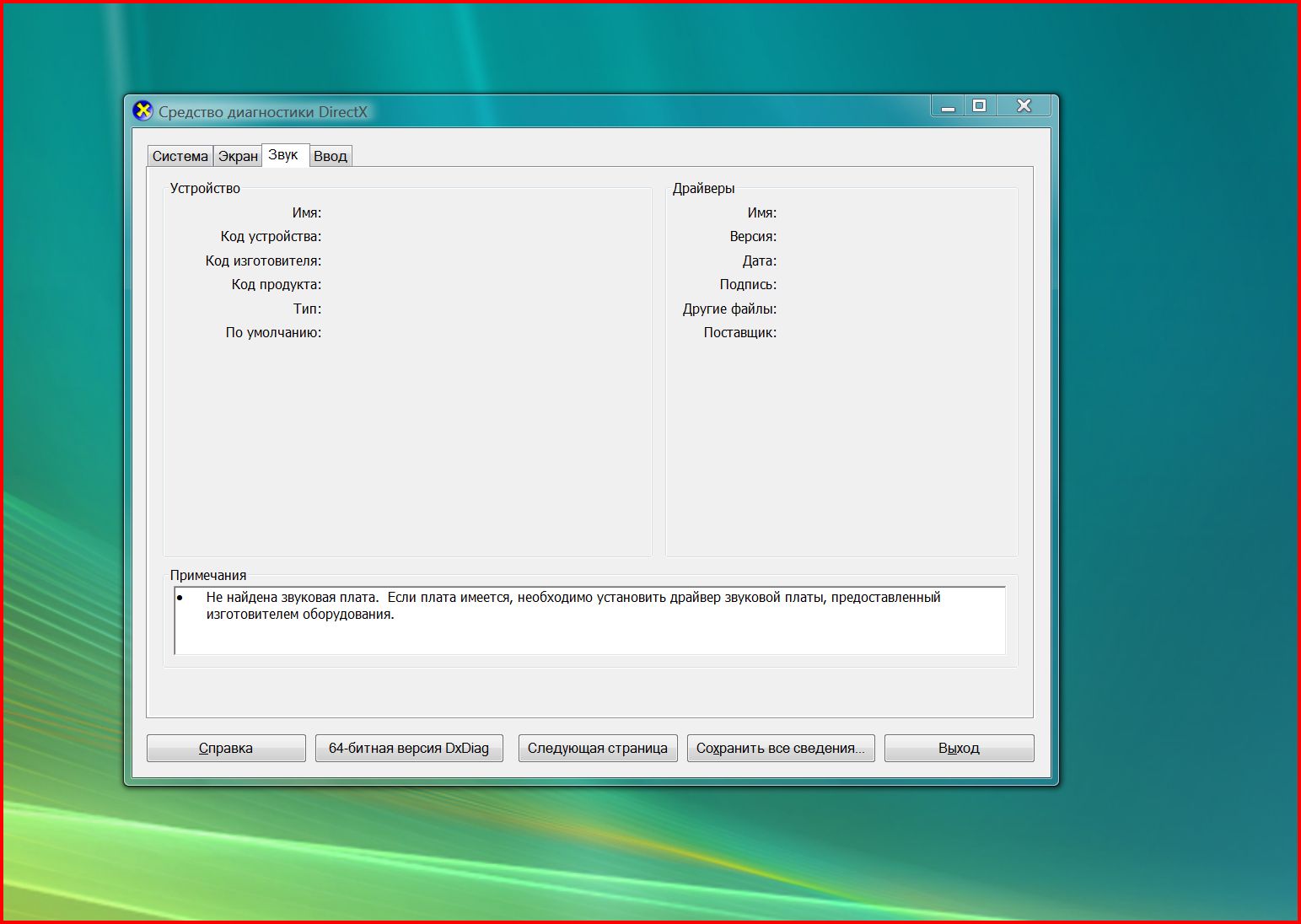This screenshot has height=924, width=1301.
Task: Click the Код изготовителя label
Action: click(x=263, y=261)
